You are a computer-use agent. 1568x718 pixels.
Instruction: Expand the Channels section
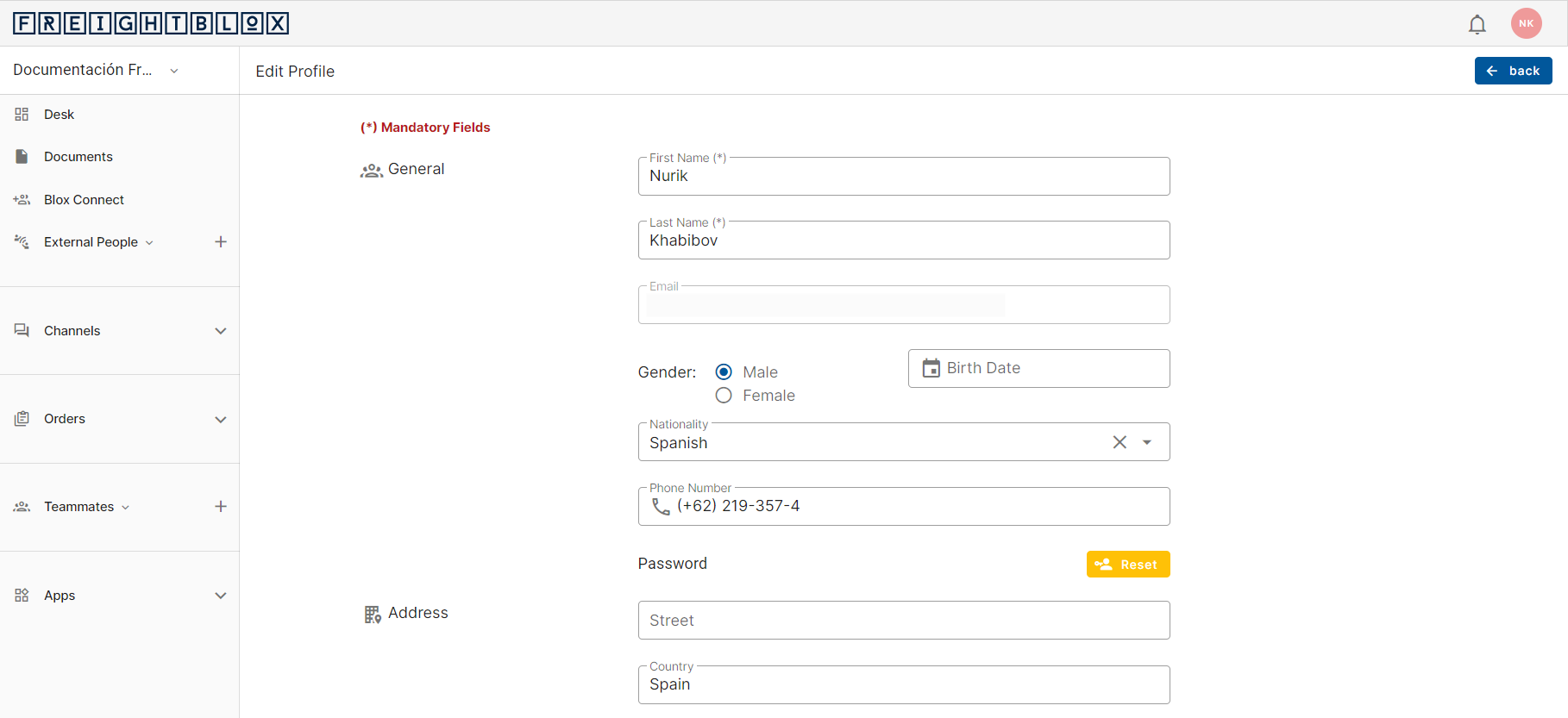pos(221,331)
